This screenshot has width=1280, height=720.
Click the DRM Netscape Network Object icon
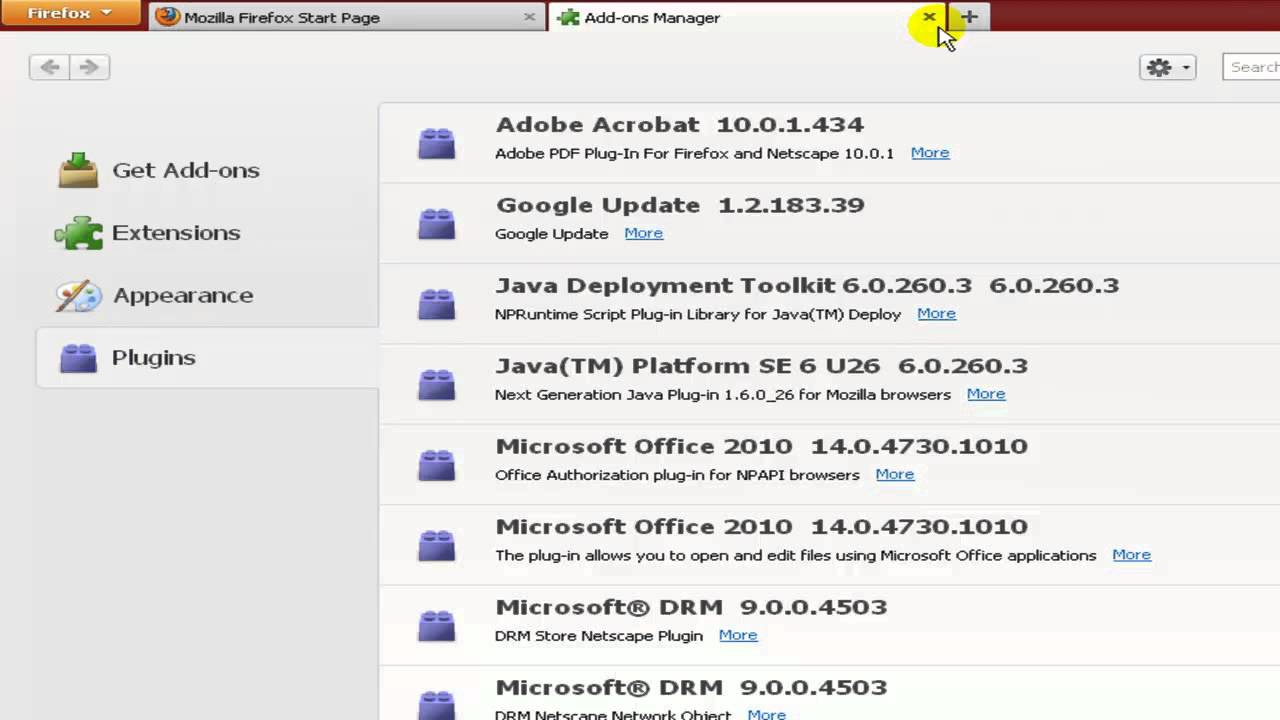click(x=436, y=704)
